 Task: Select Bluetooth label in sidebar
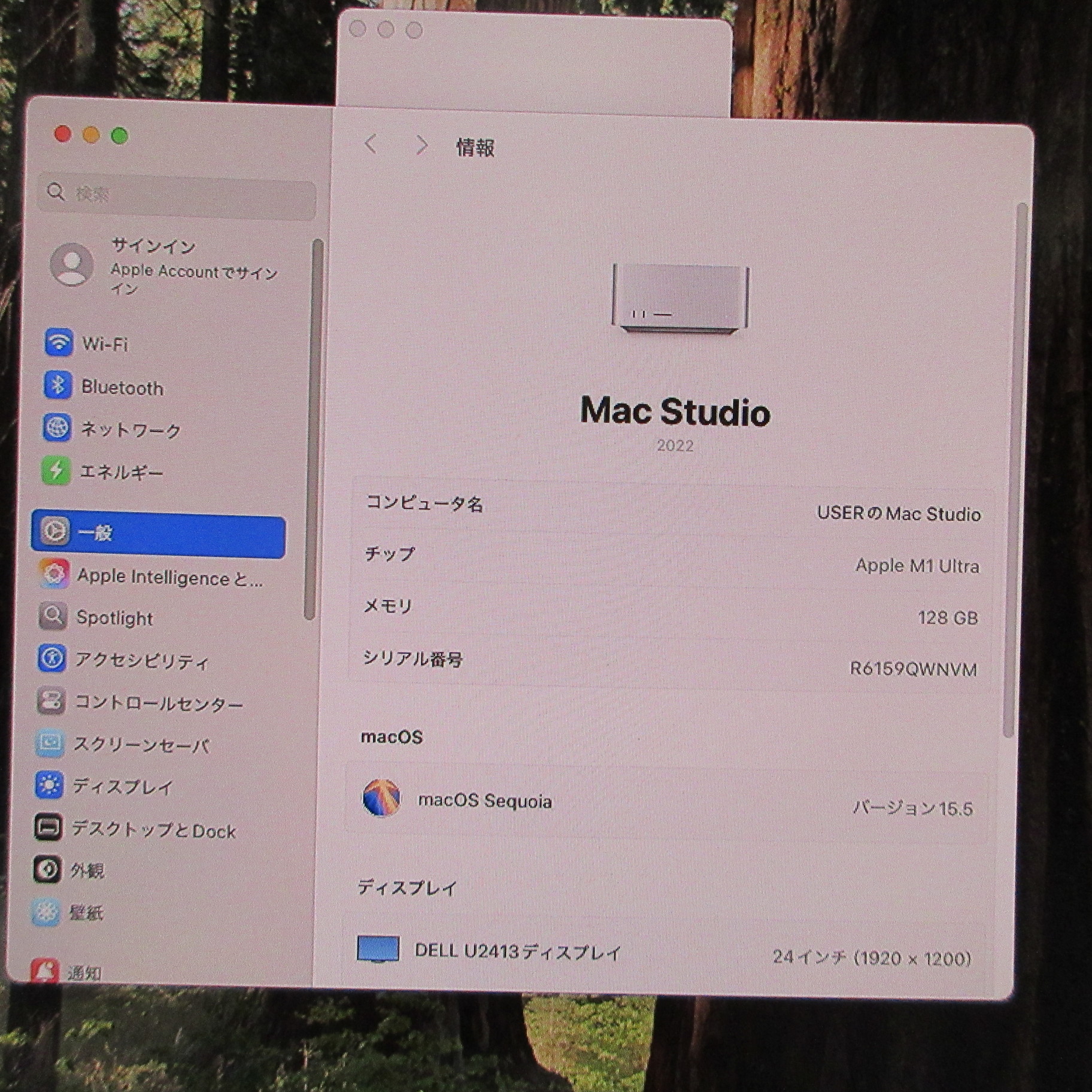click(x=122, y=387)
